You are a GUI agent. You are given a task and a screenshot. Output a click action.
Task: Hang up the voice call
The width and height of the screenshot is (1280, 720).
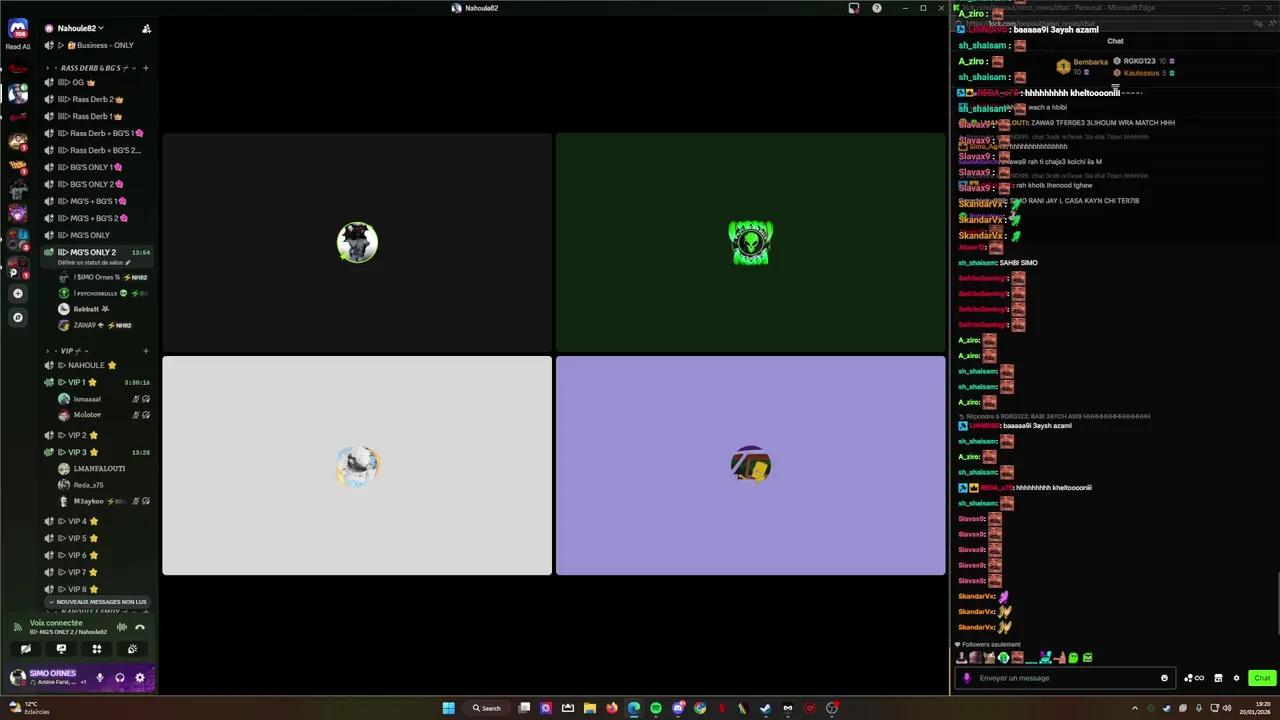(x=140, y=627)
